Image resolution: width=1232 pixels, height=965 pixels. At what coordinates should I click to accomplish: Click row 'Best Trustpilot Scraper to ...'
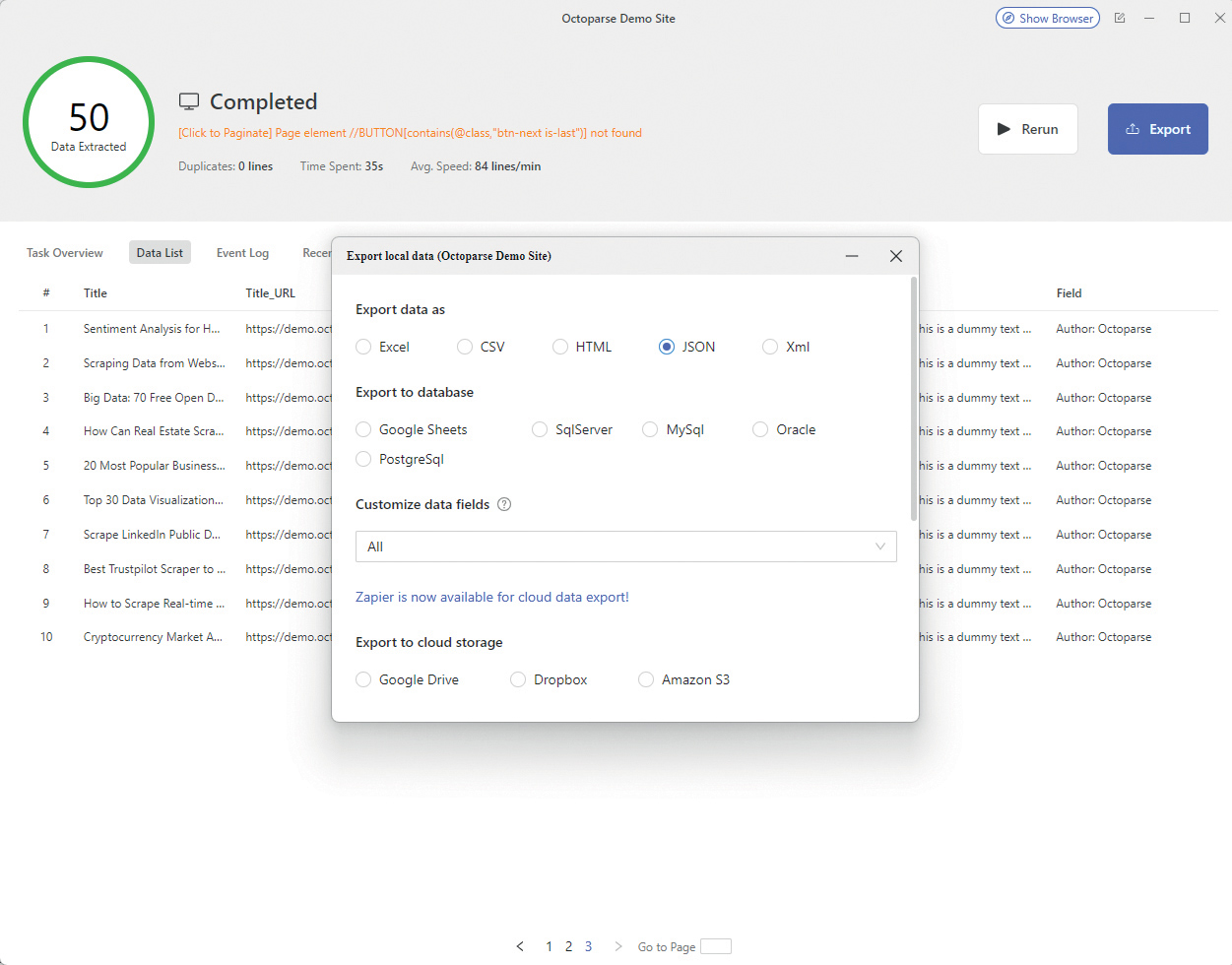[155, 569]
